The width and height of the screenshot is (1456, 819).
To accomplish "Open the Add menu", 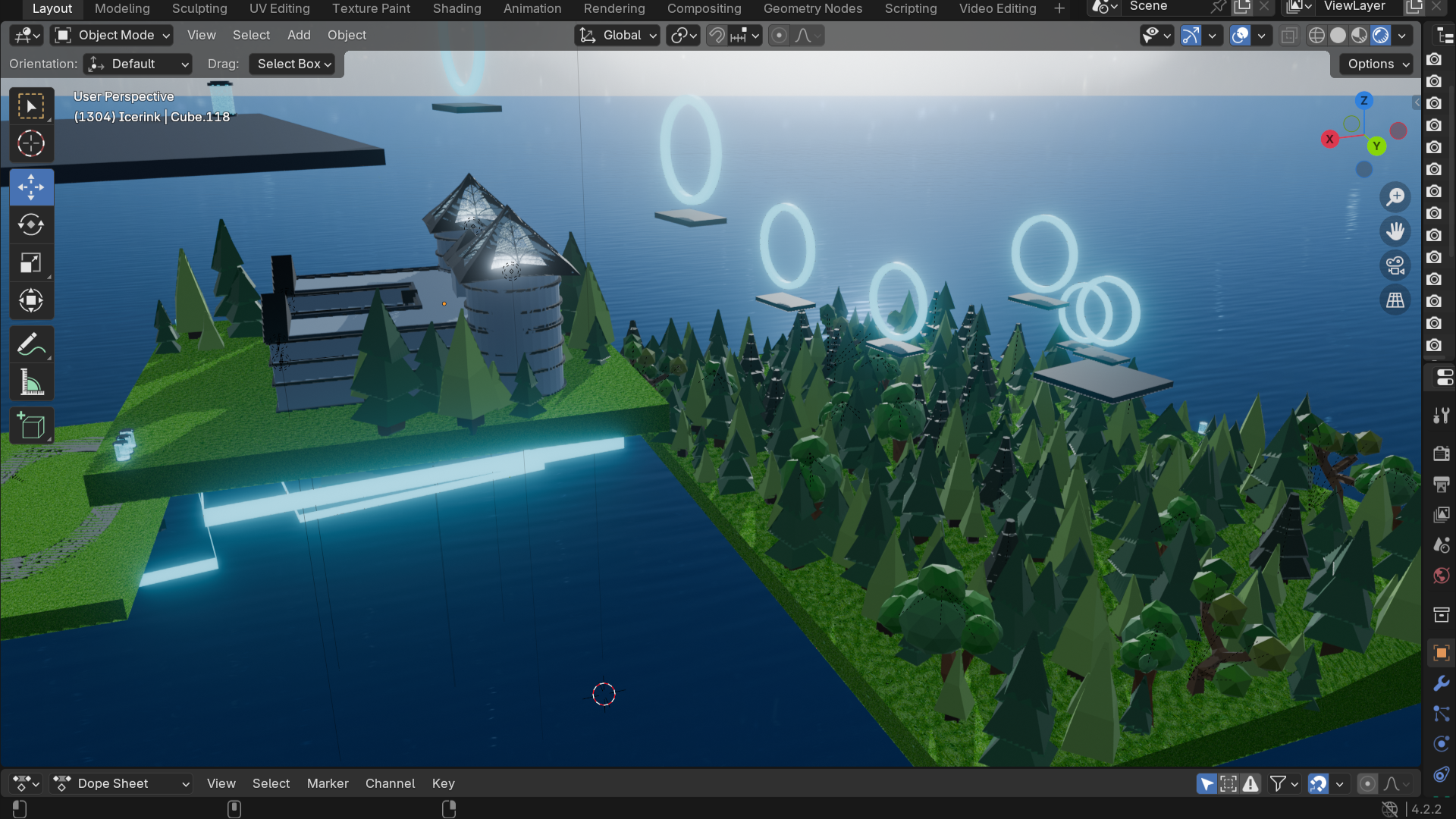I will point(299,36).
